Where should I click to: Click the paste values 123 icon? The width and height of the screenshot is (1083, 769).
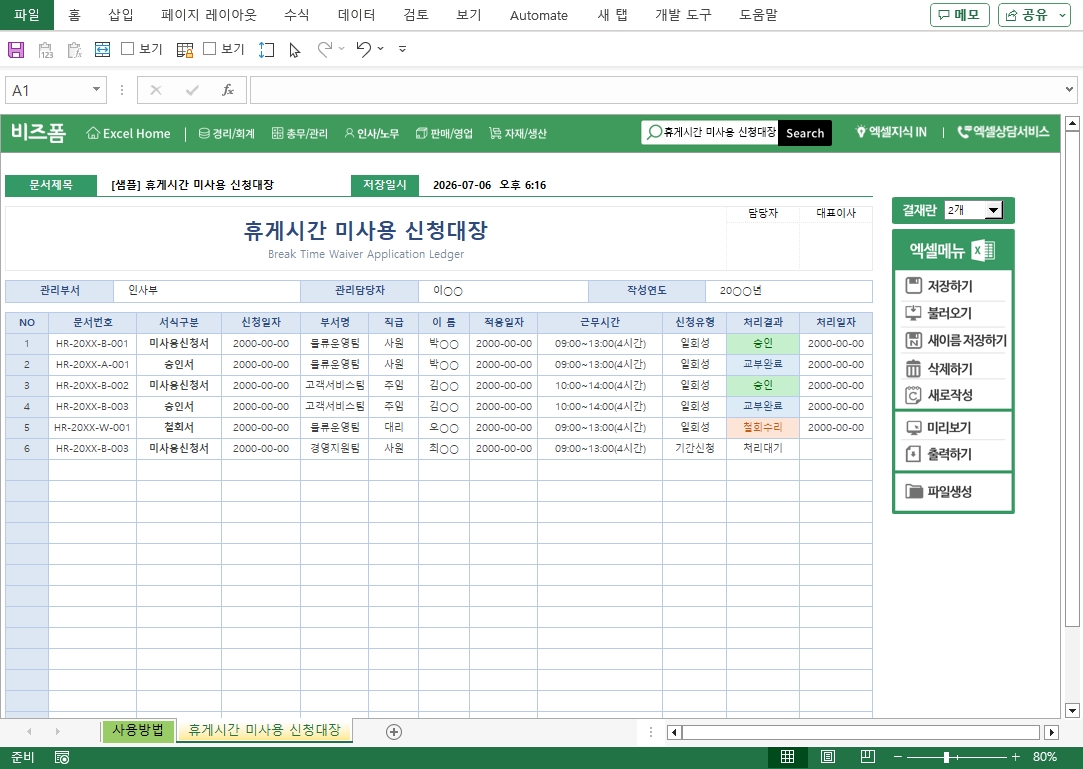46,50
